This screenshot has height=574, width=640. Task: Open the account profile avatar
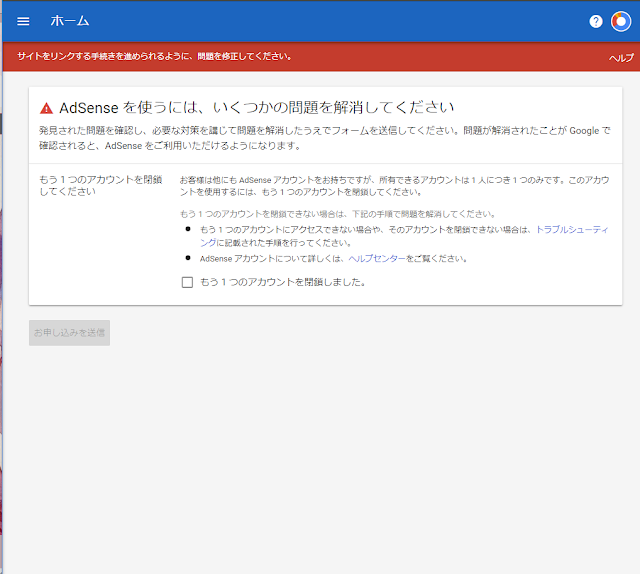tap(621, 21)
